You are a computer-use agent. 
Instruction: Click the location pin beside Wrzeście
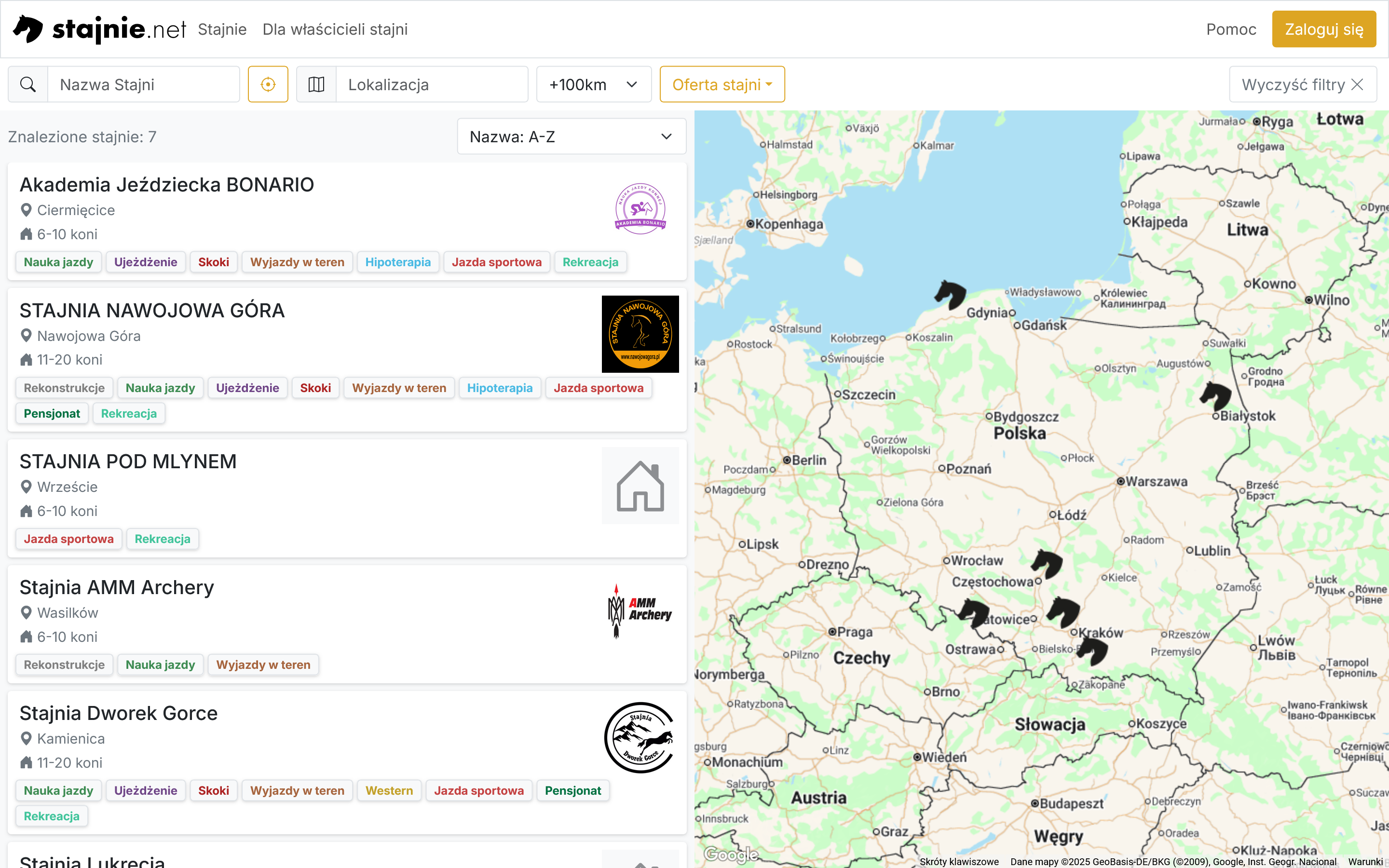point(26,487)
